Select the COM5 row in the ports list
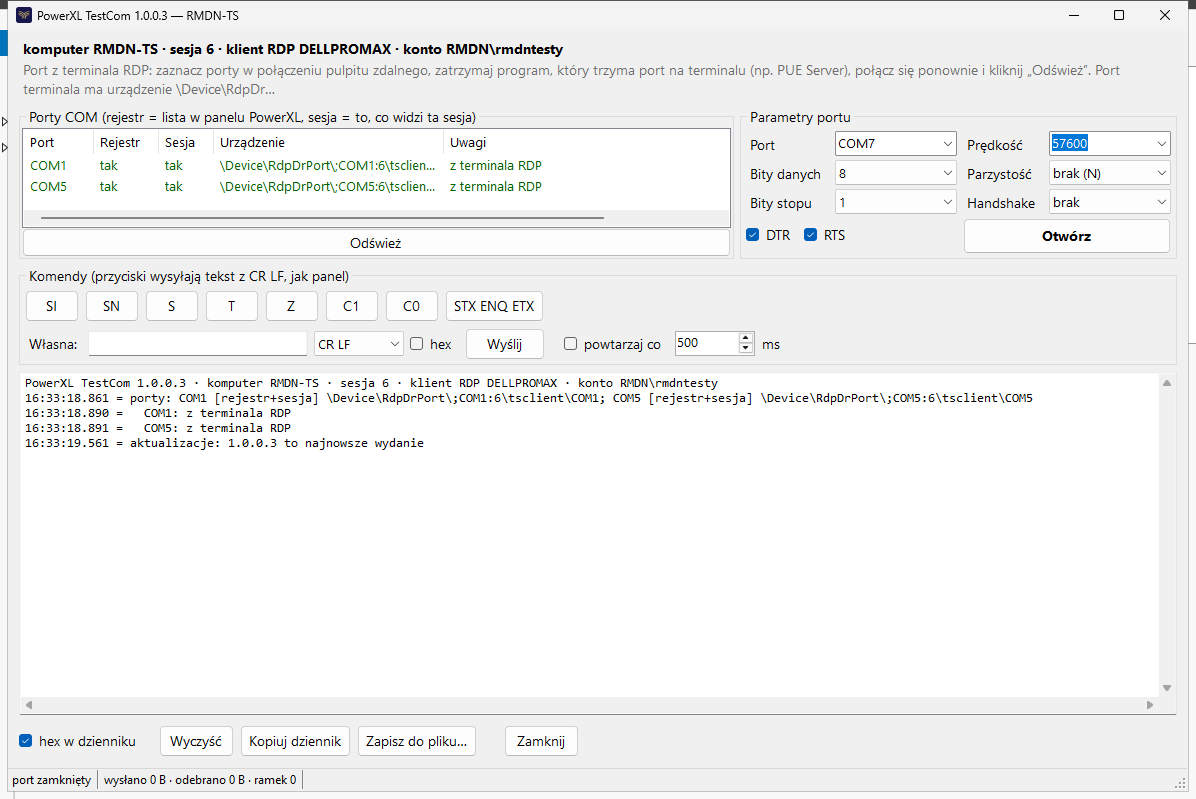The width and height of the screenshot is (1196, 799). pyautogui.click(x=377, y=187)
